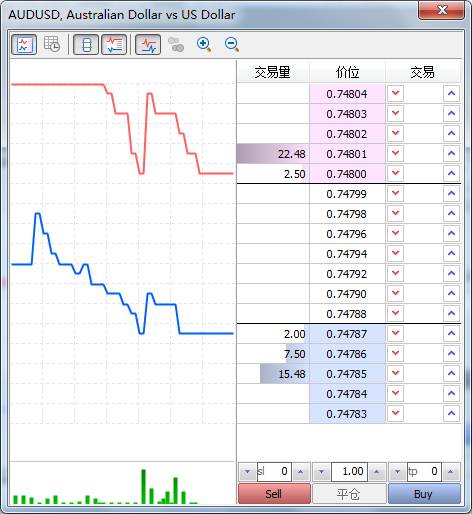Viewport: 472px width, 514px height.
Task: Click blue up arrow at 0.74783
Action: pos(451,414)
